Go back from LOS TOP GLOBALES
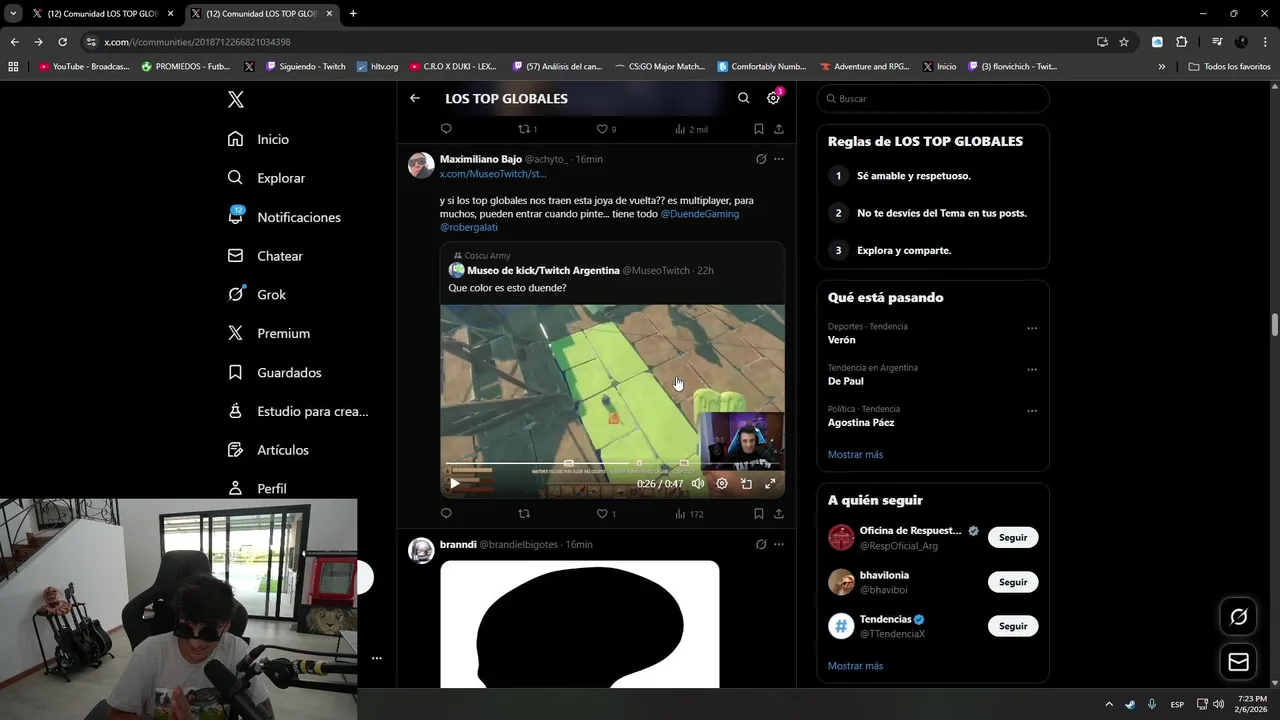This screenshot has height=720, width=1280. (415, 98)
